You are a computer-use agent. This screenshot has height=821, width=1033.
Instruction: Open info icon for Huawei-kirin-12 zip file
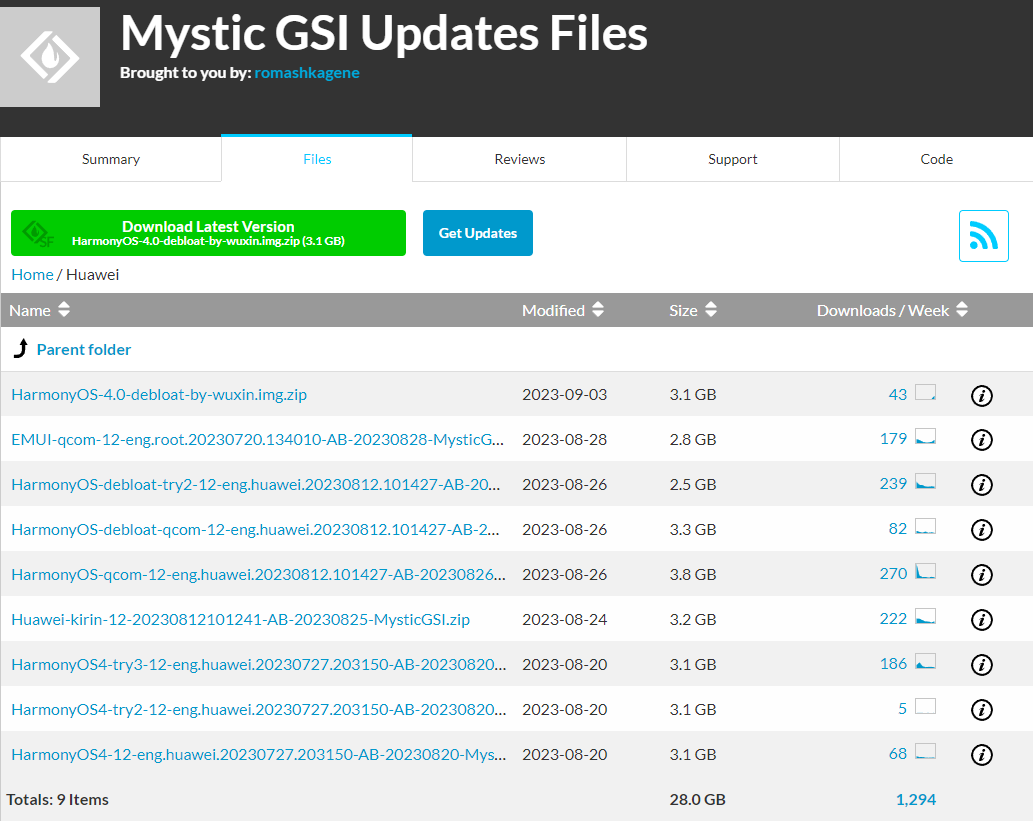pos(981,620)
